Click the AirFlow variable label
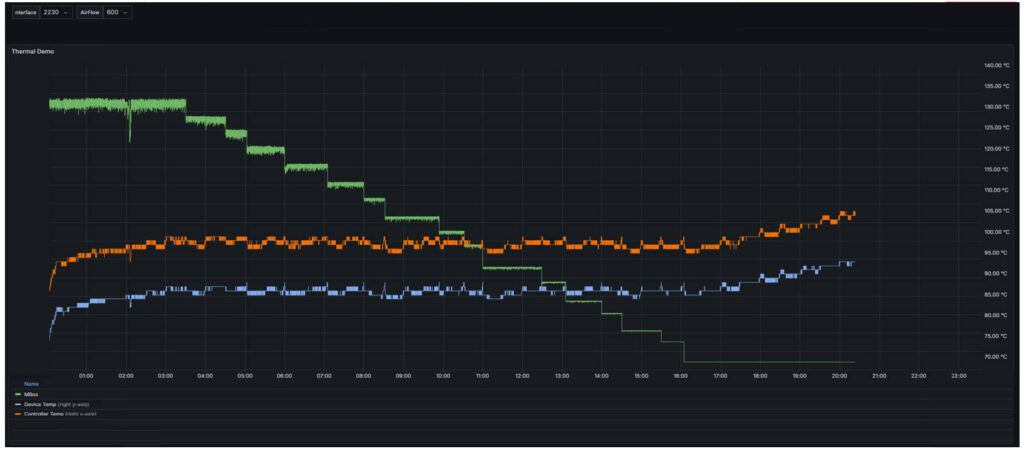This screenshot has width=1024, height=450. 89,12
